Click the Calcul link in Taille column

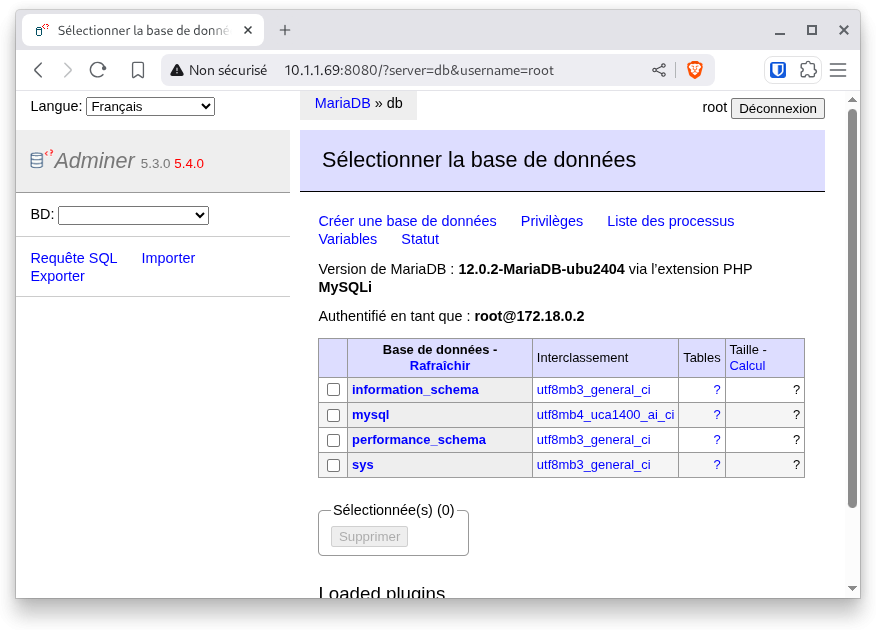point(747,366)
